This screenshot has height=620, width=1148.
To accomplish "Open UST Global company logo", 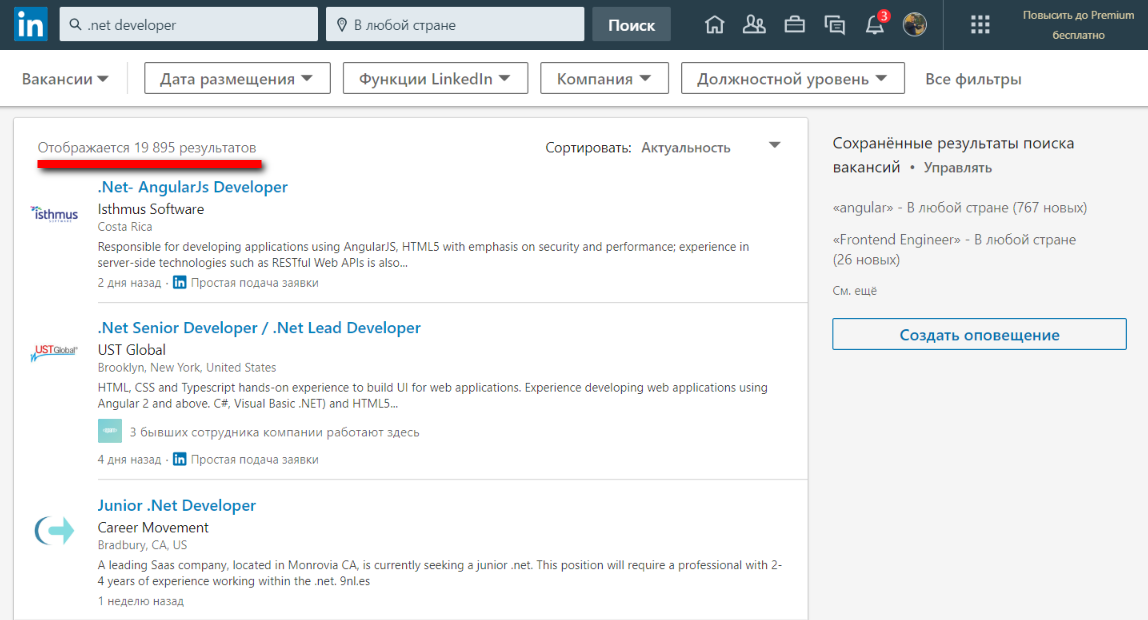I will [x=54, y=352].
